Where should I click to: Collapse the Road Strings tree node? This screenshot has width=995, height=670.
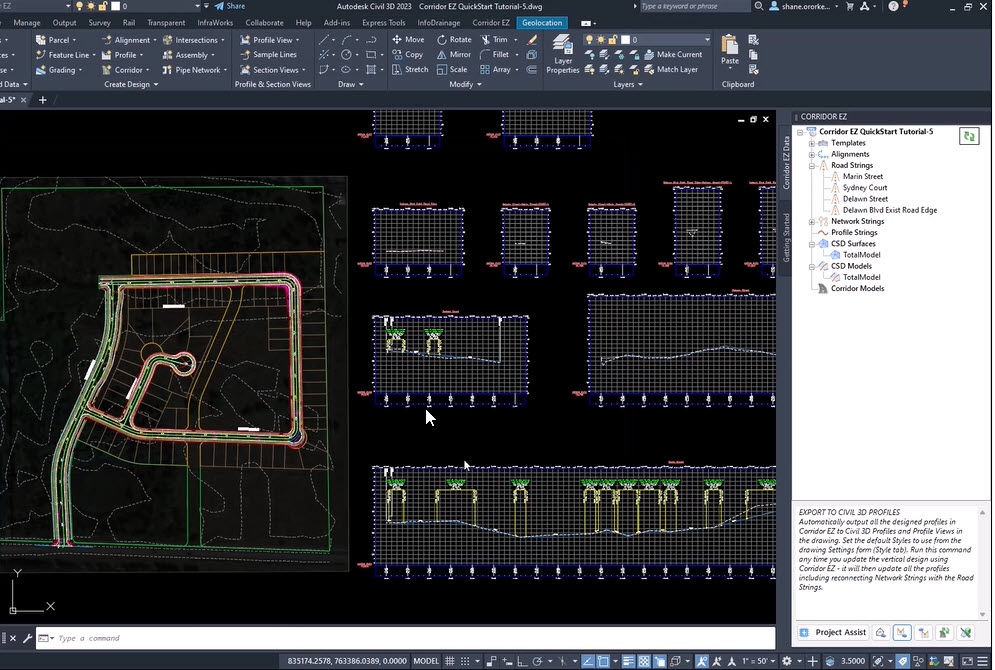812,166
